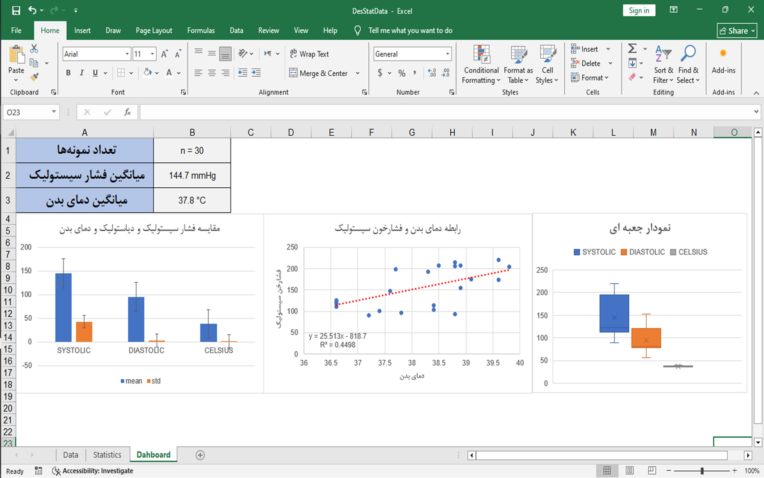
Task: Click the Percent Style icon
Action: [401, 73]
